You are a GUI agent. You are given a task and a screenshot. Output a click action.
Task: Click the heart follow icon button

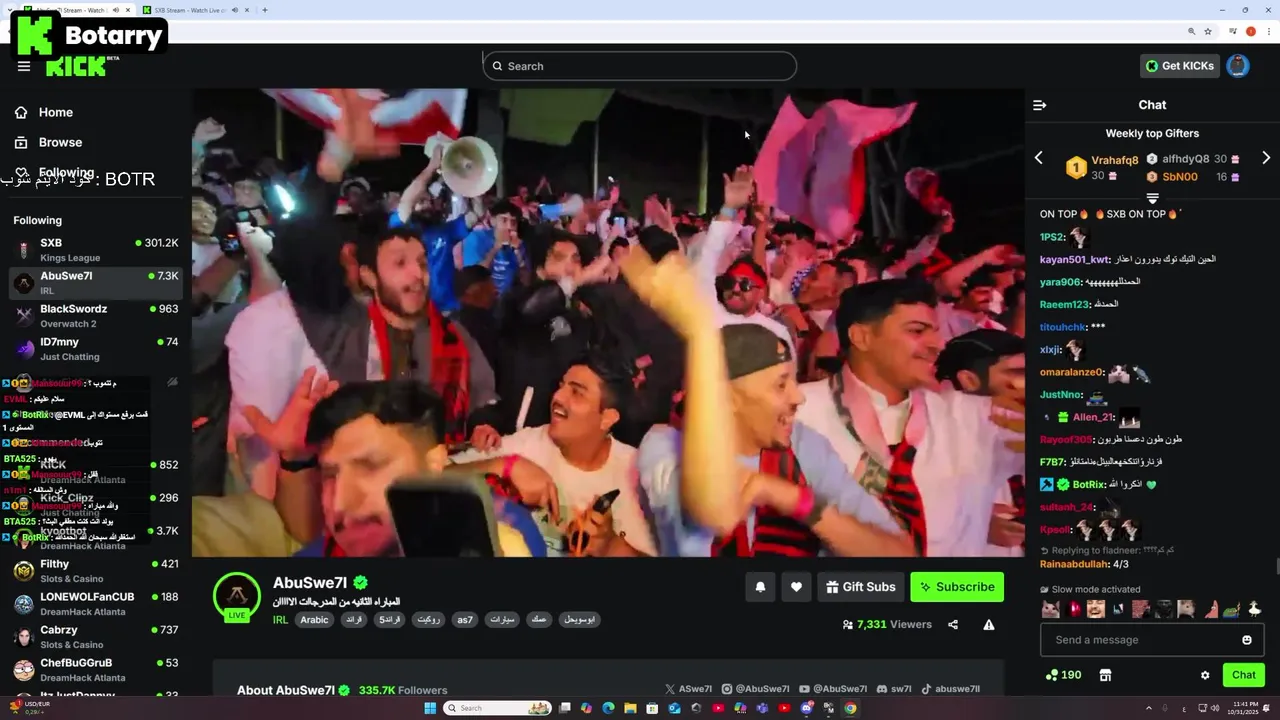point(796,587)
